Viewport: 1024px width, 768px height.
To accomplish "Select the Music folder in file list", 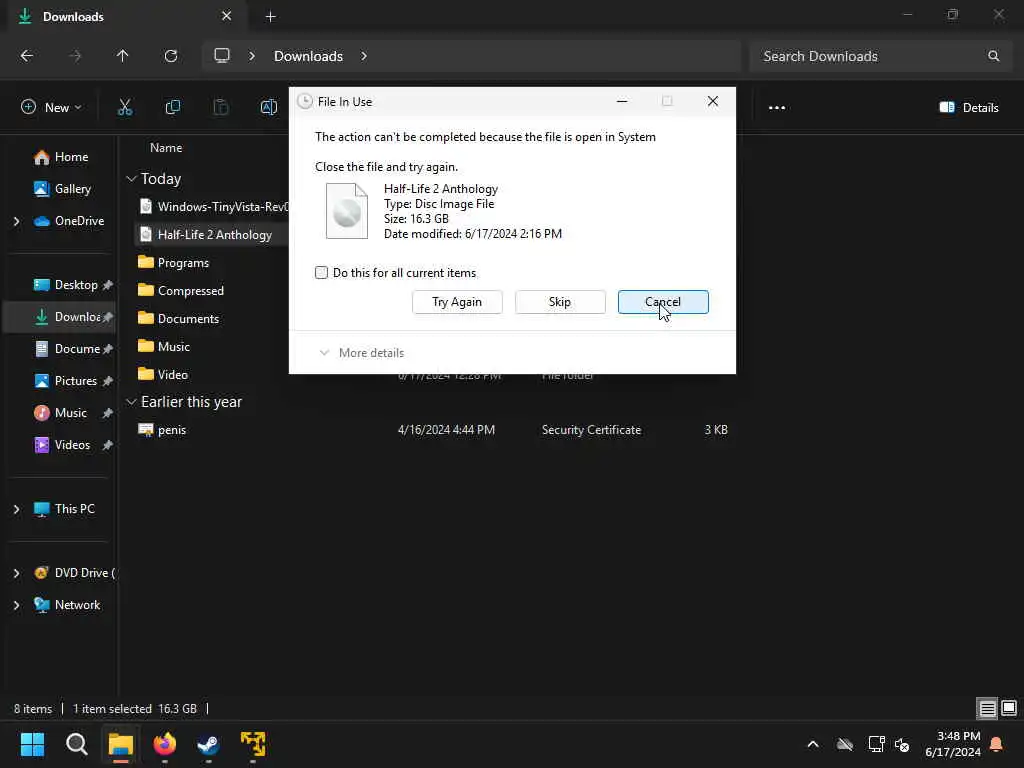I will 164,347.
